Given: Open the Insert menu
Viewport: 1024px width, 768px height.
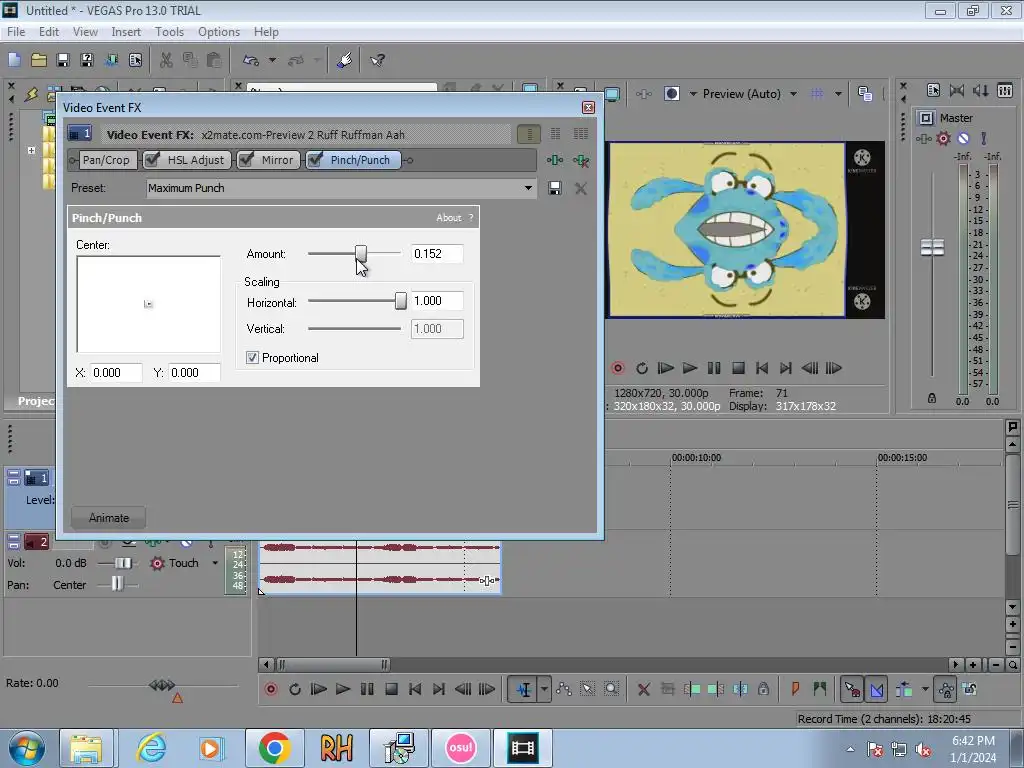Looking at the screenshot, I should pyautogui.click(x=125, y=31).
